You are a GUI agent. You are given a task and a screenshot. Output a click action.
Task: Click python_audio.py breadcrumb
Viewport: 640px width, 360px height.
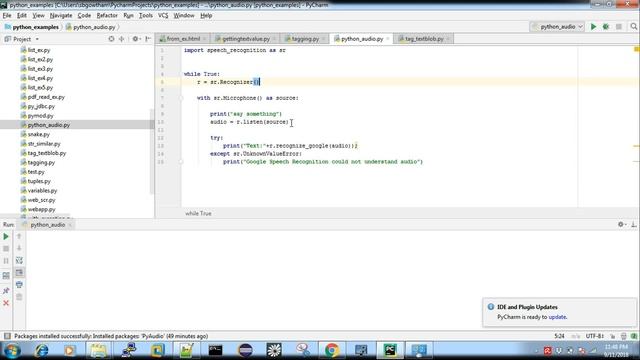point(90,27)
